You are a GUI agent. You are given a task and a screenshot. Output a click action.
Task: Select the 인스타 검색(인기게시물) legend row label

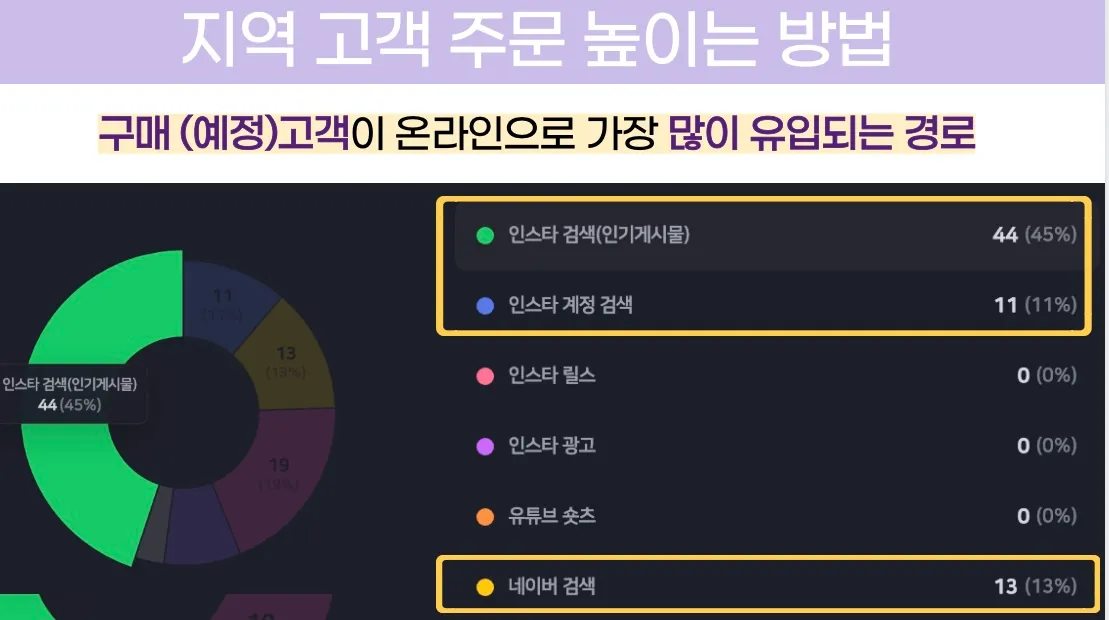point(599,235)
